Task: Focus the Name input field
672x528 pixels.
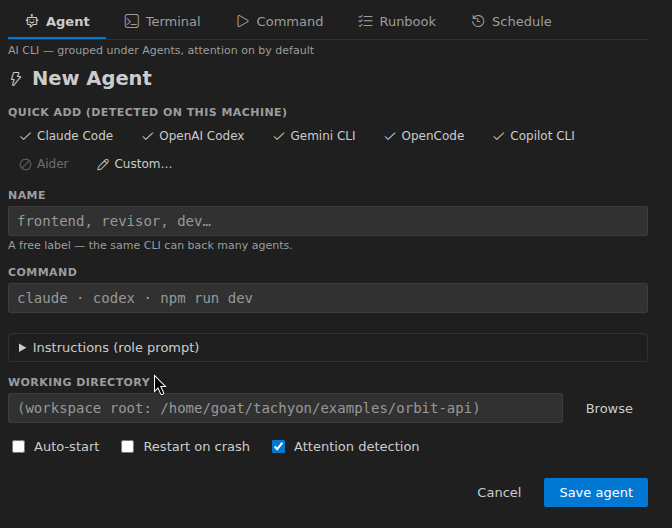Action: 328,221
